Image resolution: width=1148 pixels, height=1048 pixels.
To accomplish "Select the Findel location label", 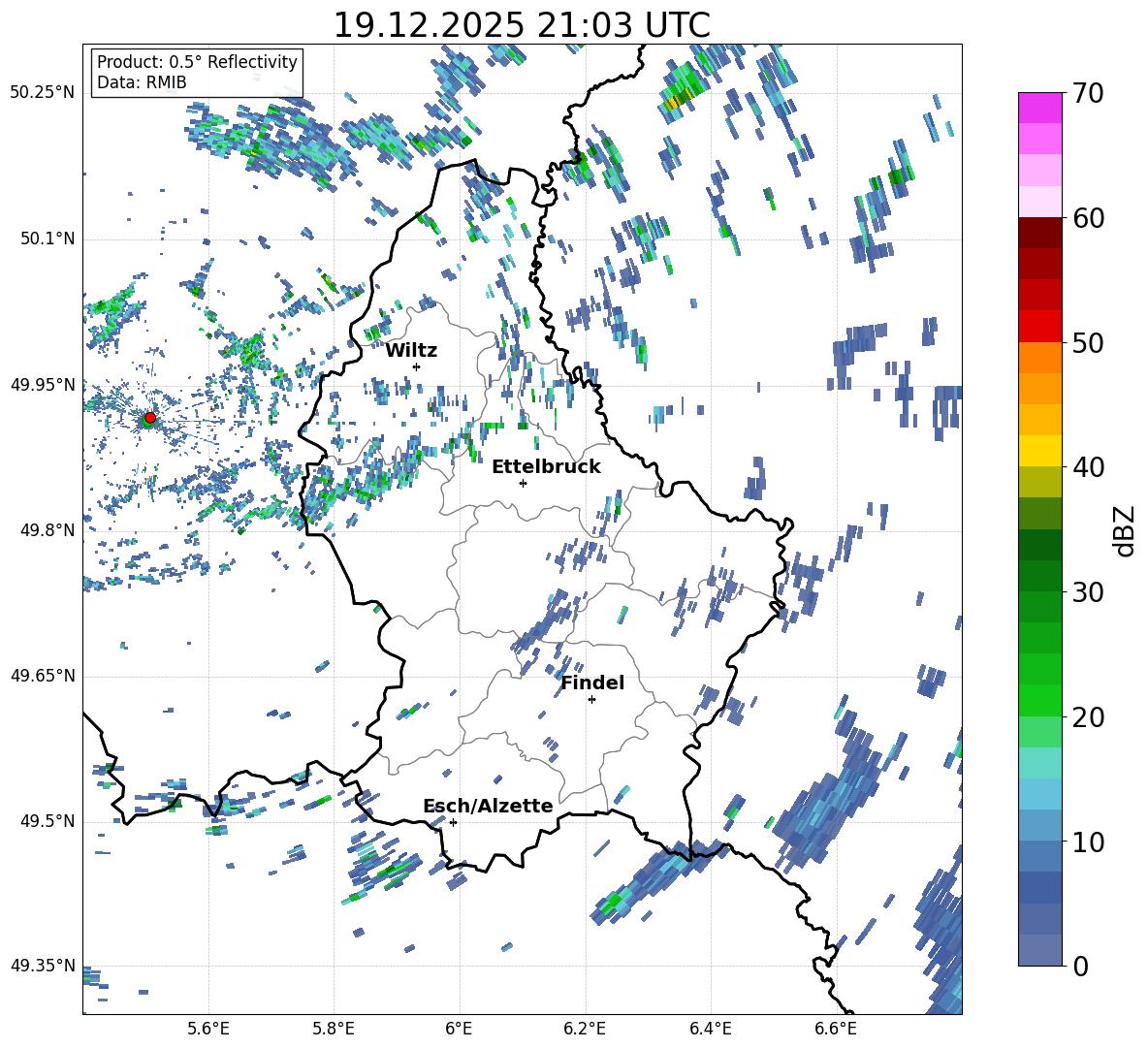I will tap(592, 683).
